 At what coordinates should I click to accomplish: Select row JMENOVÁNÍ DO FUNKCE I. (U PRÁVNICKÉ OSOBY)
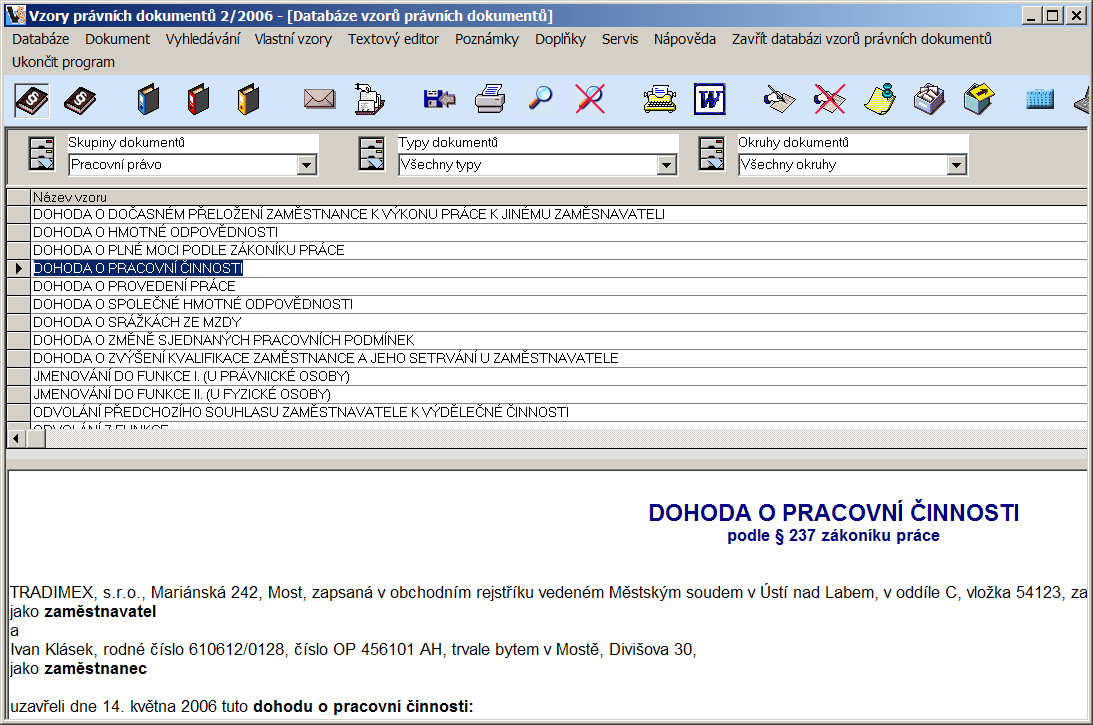coord(558,376)
